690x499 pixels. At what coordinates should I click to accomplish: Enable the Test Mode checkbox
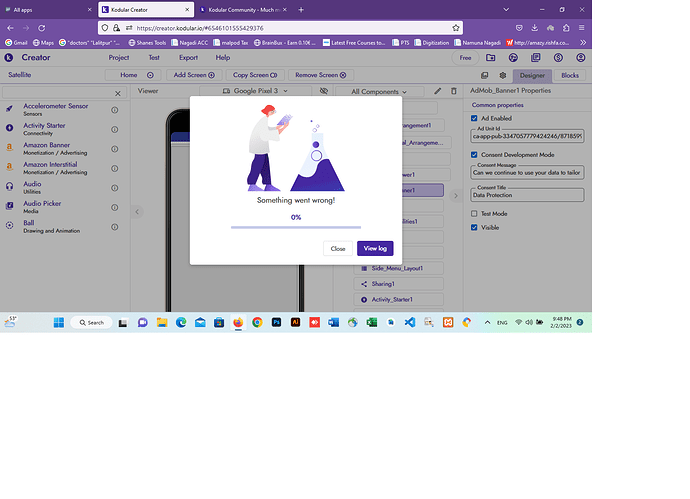[474, 213]
